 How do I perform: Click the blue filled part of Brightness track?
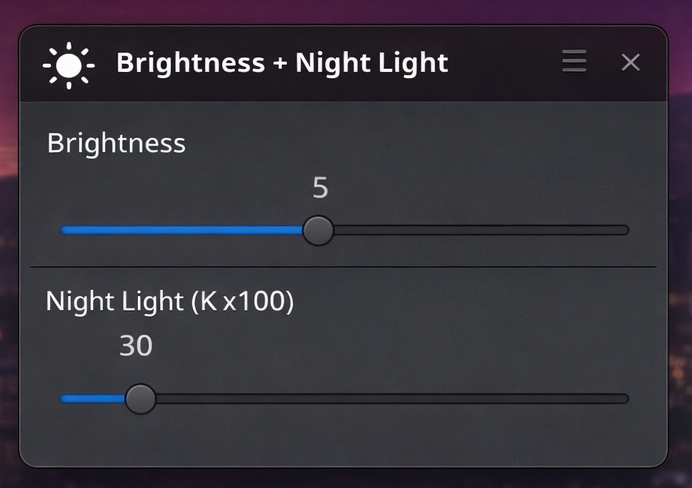[180, 230]
